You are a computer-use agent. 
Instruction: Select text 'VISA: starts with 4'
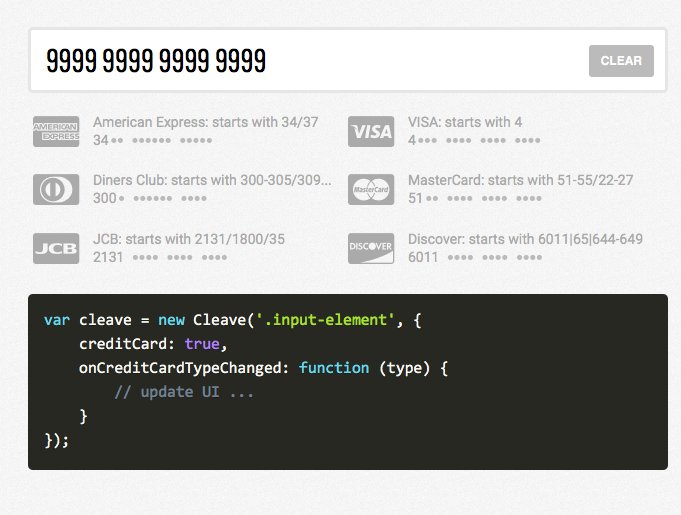[465, 122]
